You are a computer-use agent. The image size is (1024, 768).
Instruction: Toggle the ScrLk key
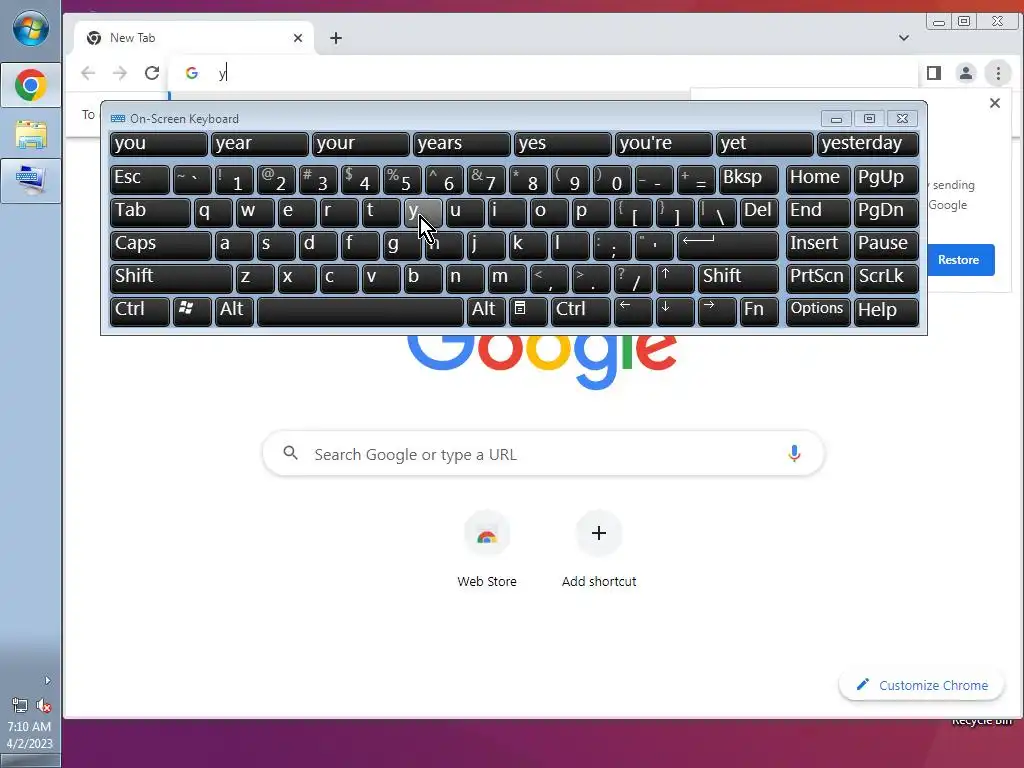[x=886, y=278]
